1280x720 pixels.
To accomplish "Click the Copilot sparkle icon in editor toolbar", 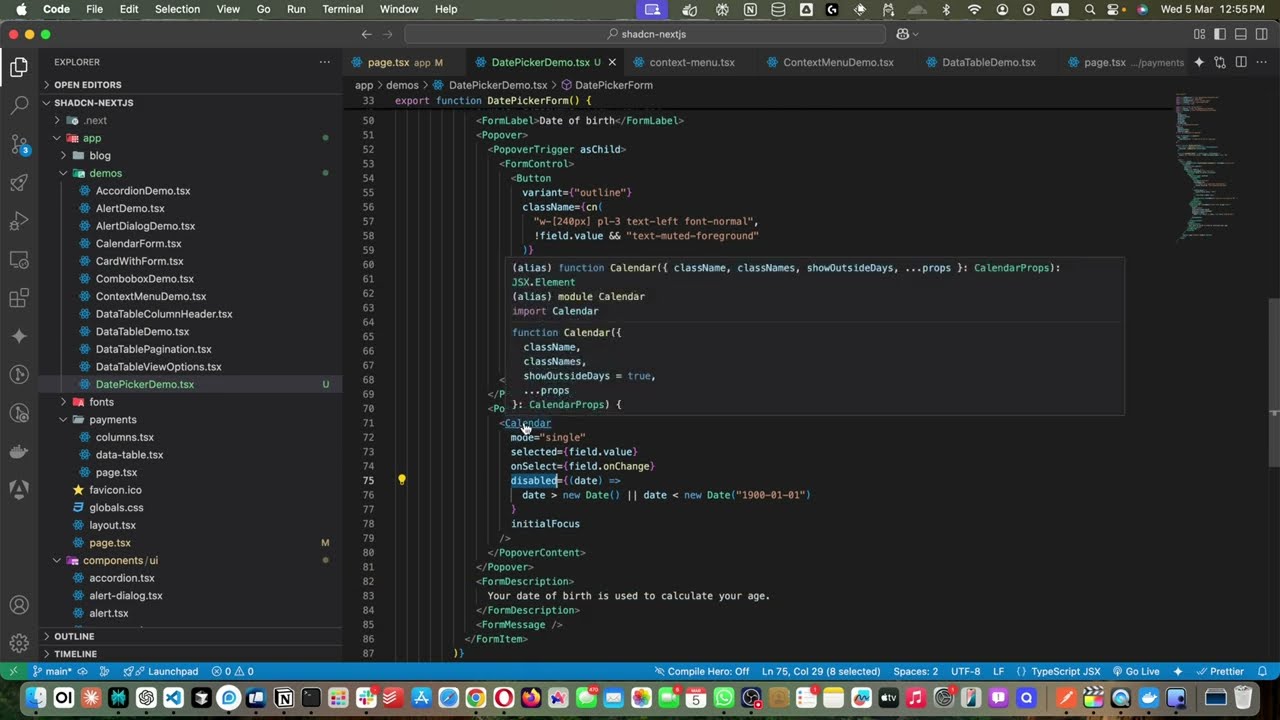I will click(x=1198, y=62).
